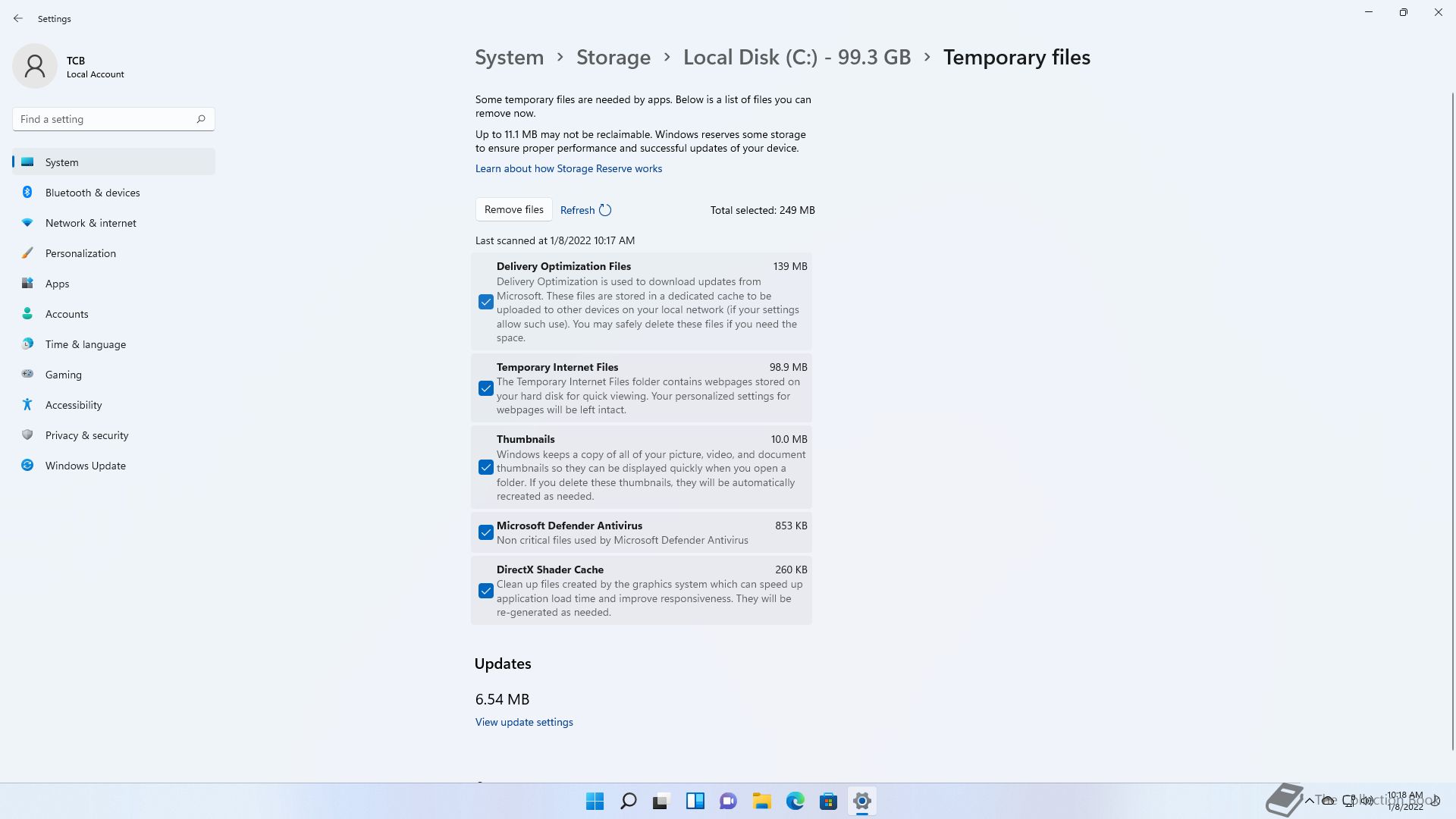Click the Find a setting search field
Viewport: 1456px width, 819px height.
point(114,119)
